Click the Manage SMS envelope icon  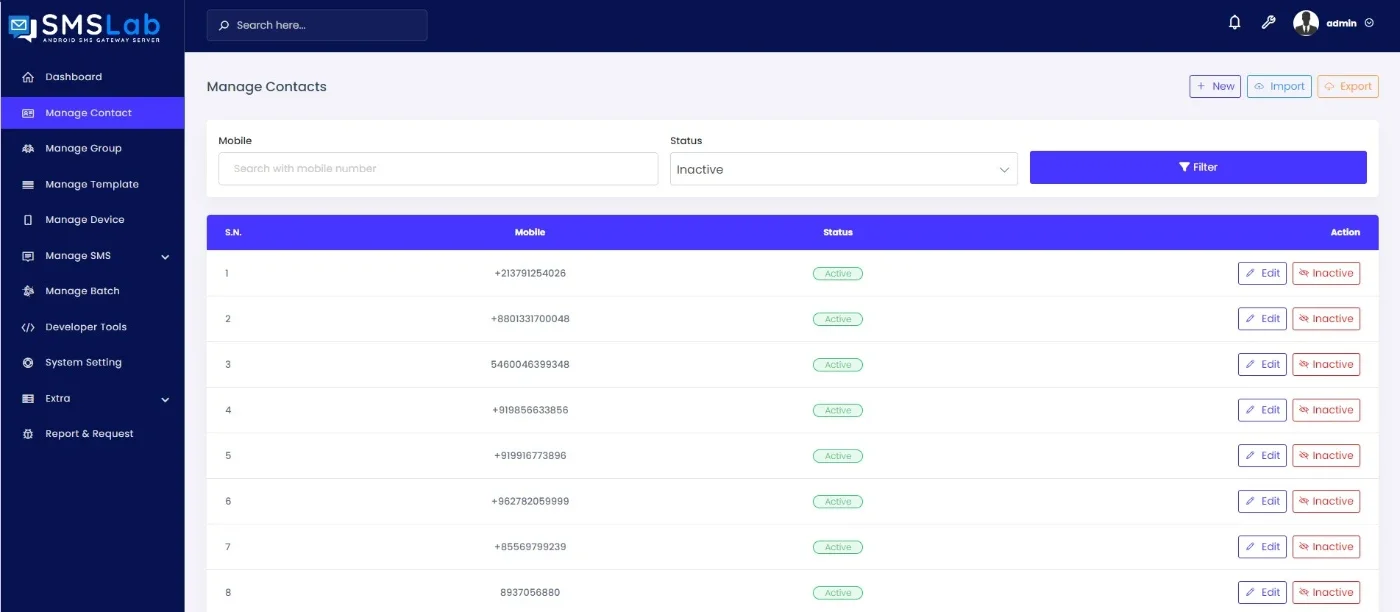click(x=28, y=256)
